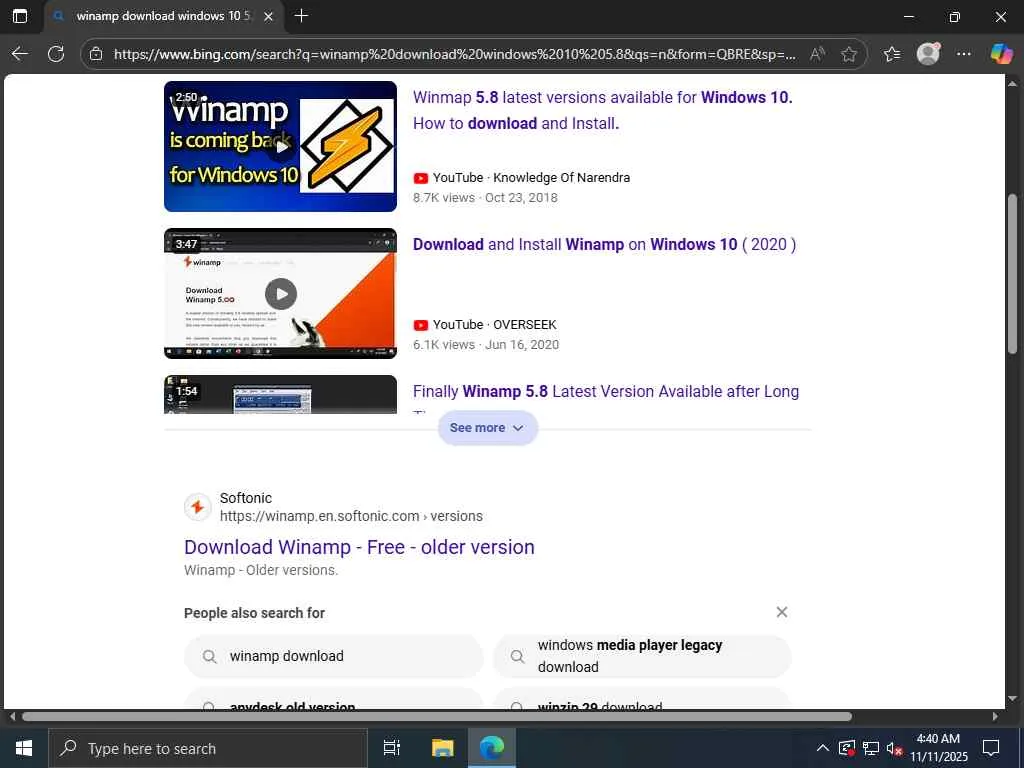Play the 'Winamp is coming back' video thumbnail
1024x768 pixels.
click(280, 146)
